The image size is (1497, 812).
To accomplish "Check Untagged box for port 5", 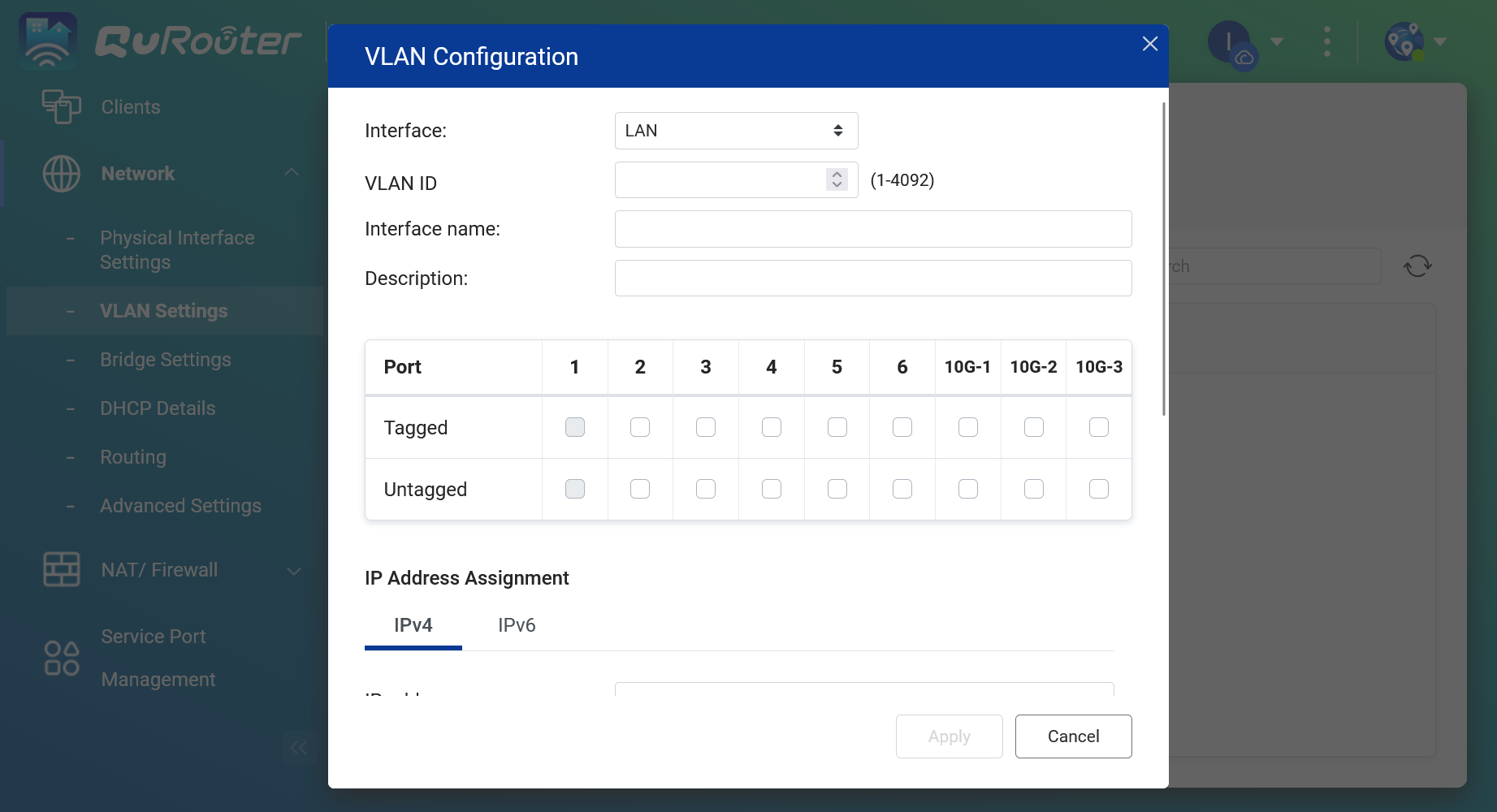I will [837, 489].
